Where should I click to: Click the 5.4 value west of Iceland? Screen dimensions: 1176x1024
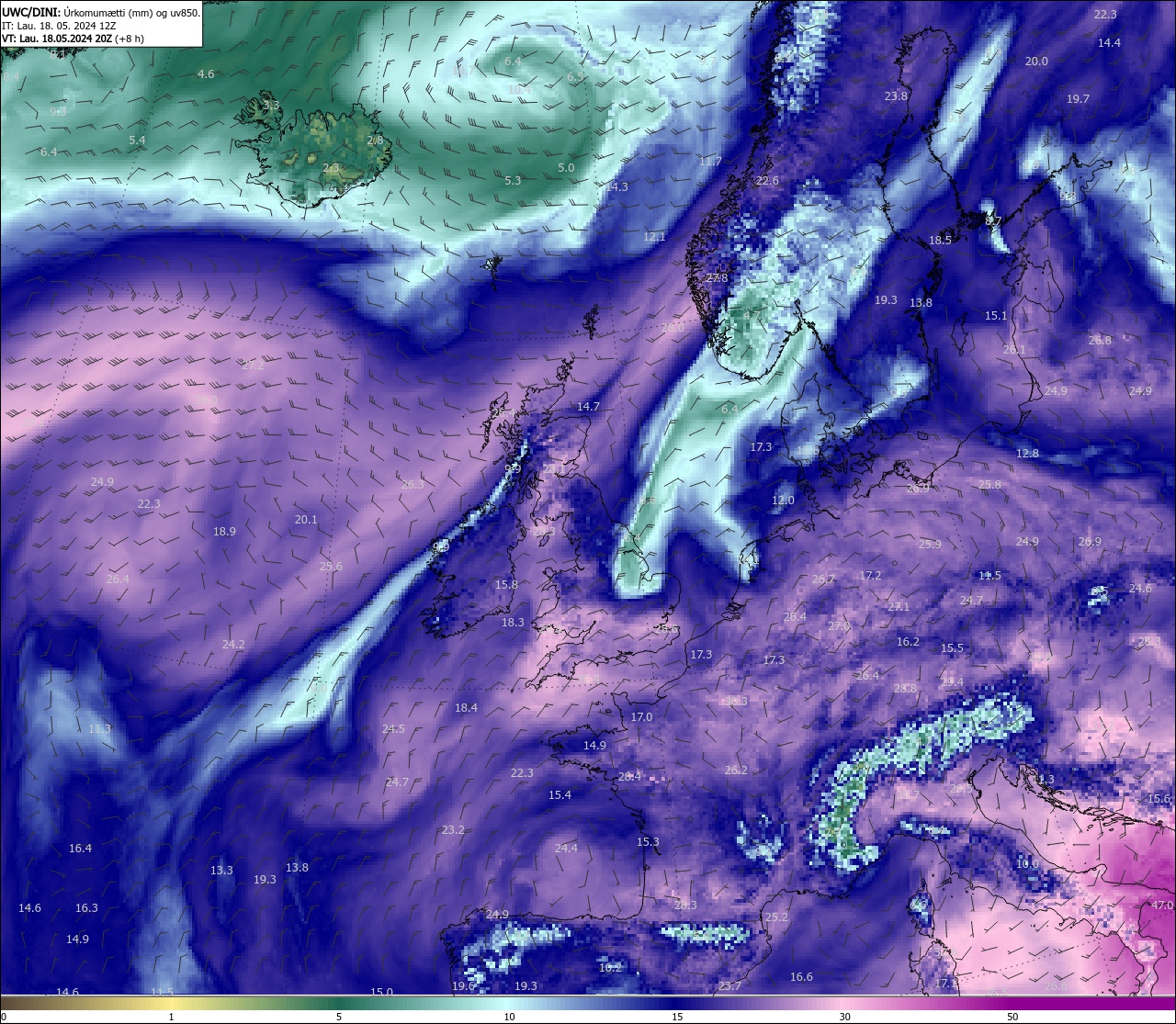coord(137,140)
